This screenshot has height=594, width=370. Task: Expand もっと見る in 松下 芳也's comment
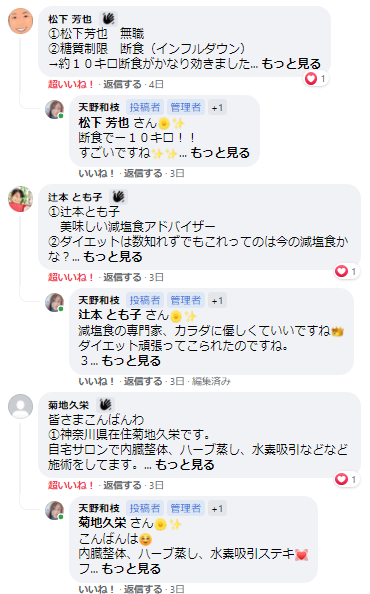click(291, 64)
